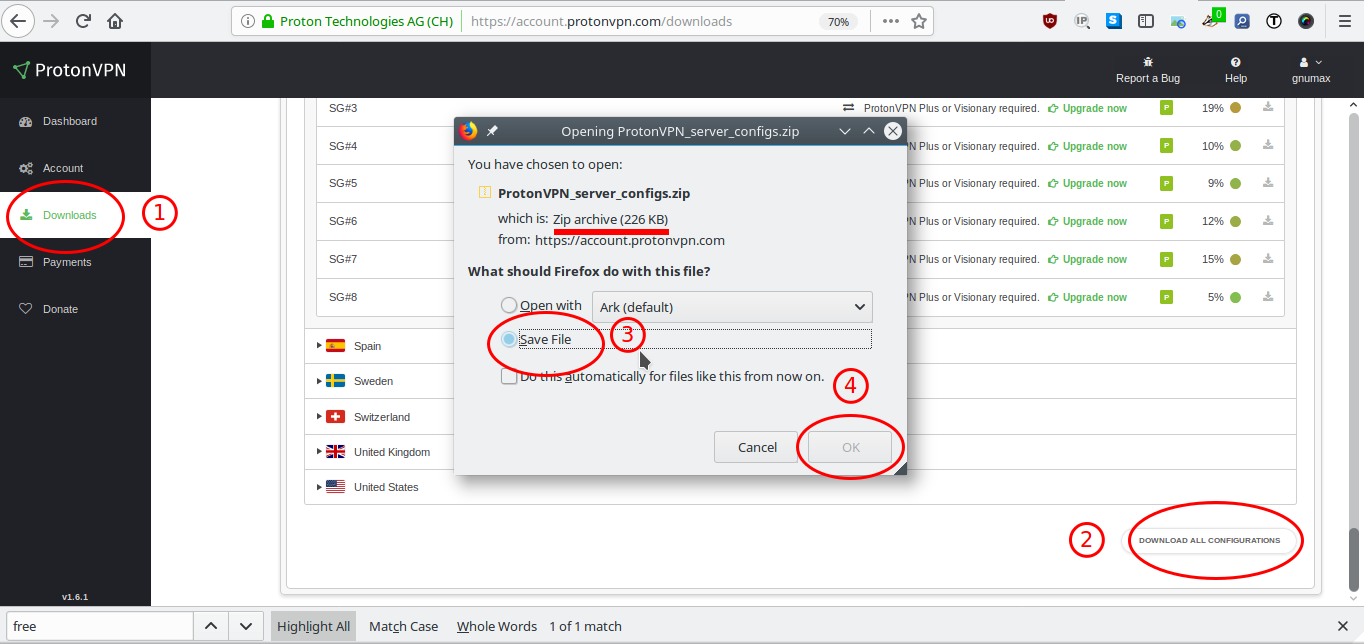Toggle Whole Words in find bar
The image size is (1364, 644).
pyautogui.click(x=497, y=626)
